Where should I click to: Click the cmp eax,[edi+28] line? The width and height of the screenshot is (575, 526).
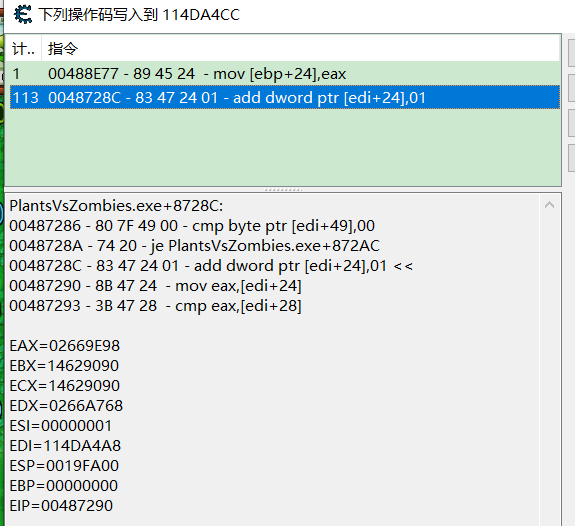[x=155, y=306]
